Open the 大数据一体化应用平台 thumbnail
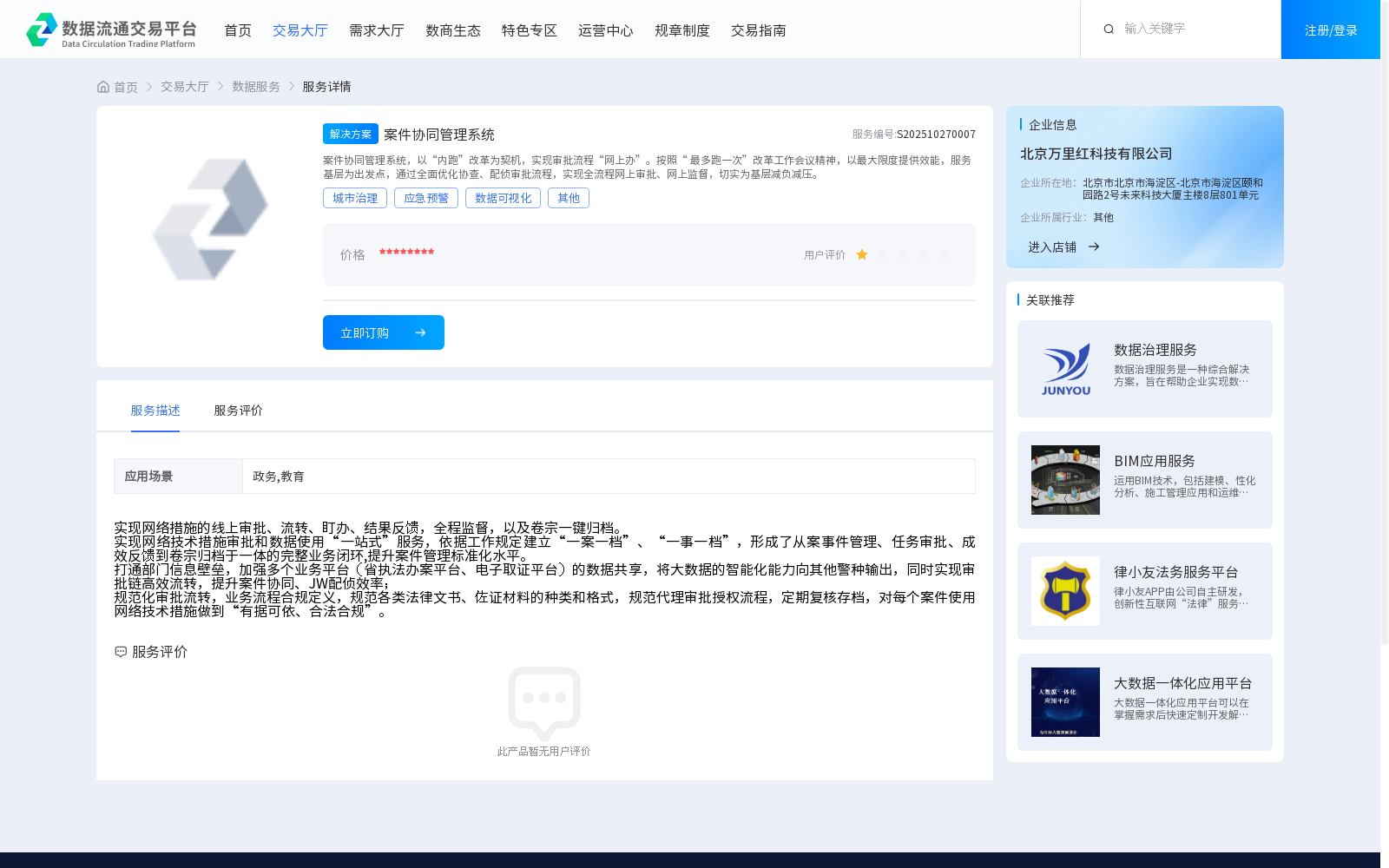This screenshot has width=1389, height=868. pos(1065,702)
